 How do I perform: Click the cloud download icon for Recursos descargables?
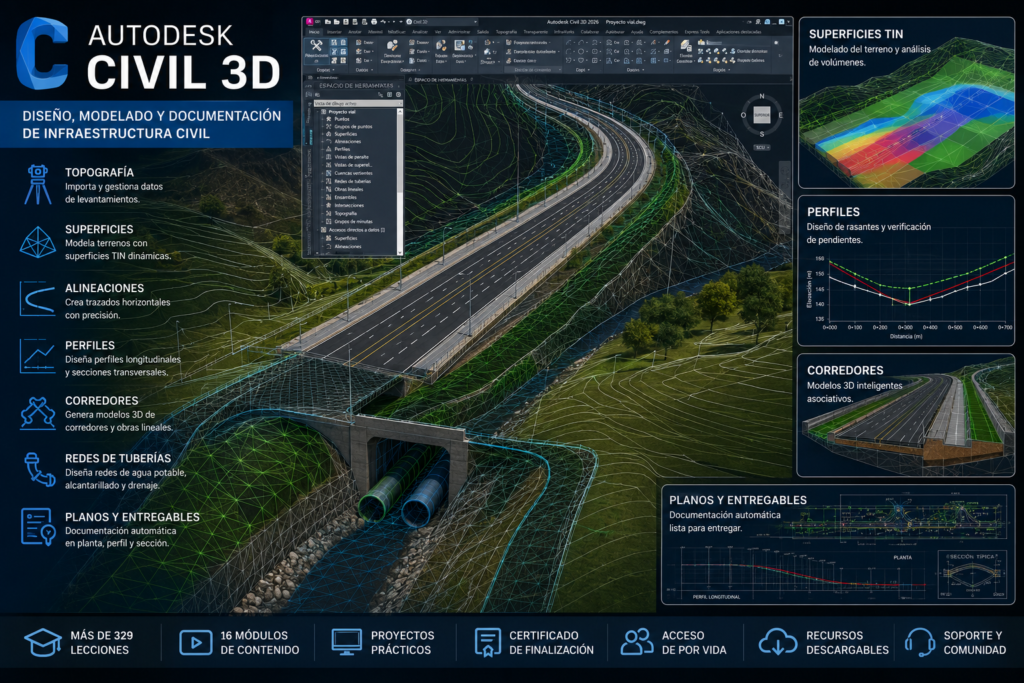click(x=777, y=642)
